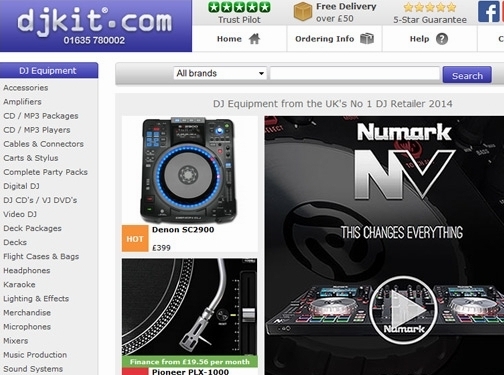Open the Digital DJ category

21,186
